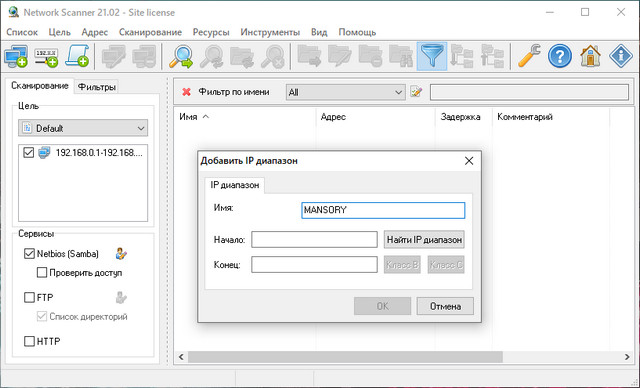
Task: Toggle Список директорий checkbox
Action: pos(42,317)
